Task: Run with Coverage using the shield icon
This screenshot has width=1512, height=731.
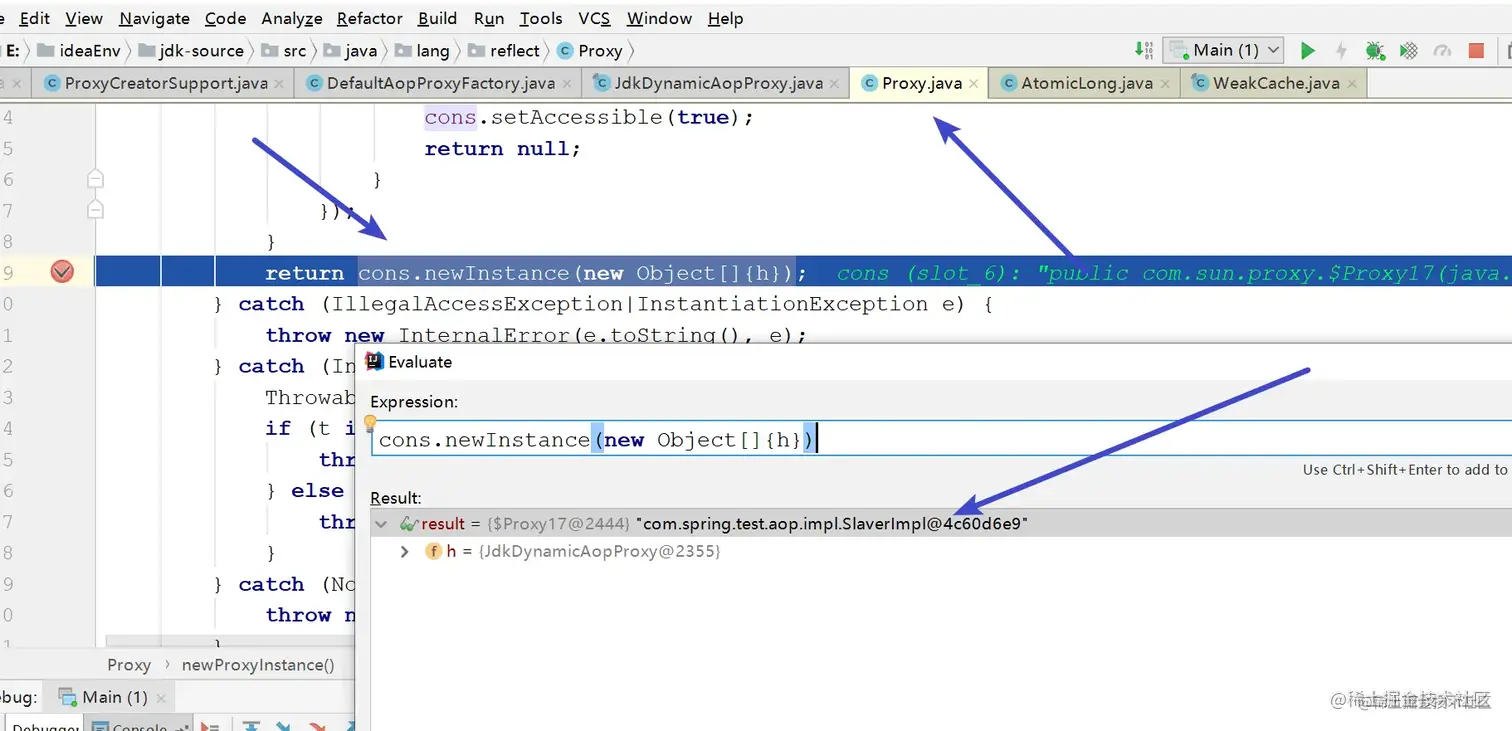Action: 1408,50
